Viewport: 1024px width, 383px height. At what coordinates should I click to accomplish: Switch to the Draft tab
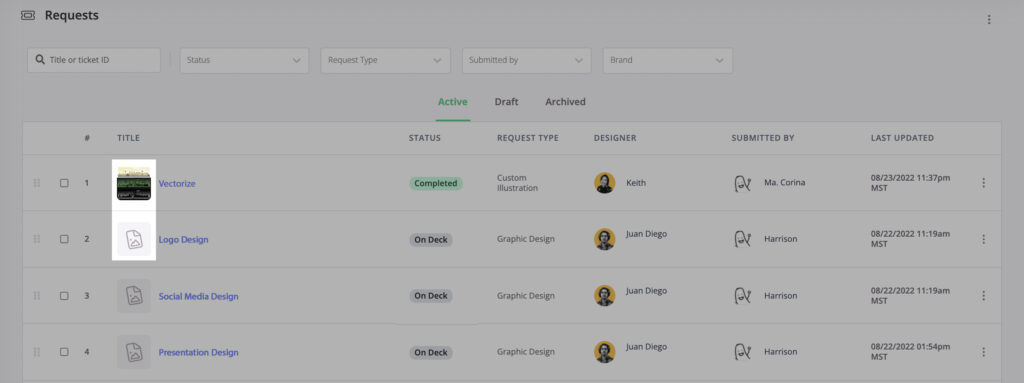pyautogui.click(x=506, y=102)
